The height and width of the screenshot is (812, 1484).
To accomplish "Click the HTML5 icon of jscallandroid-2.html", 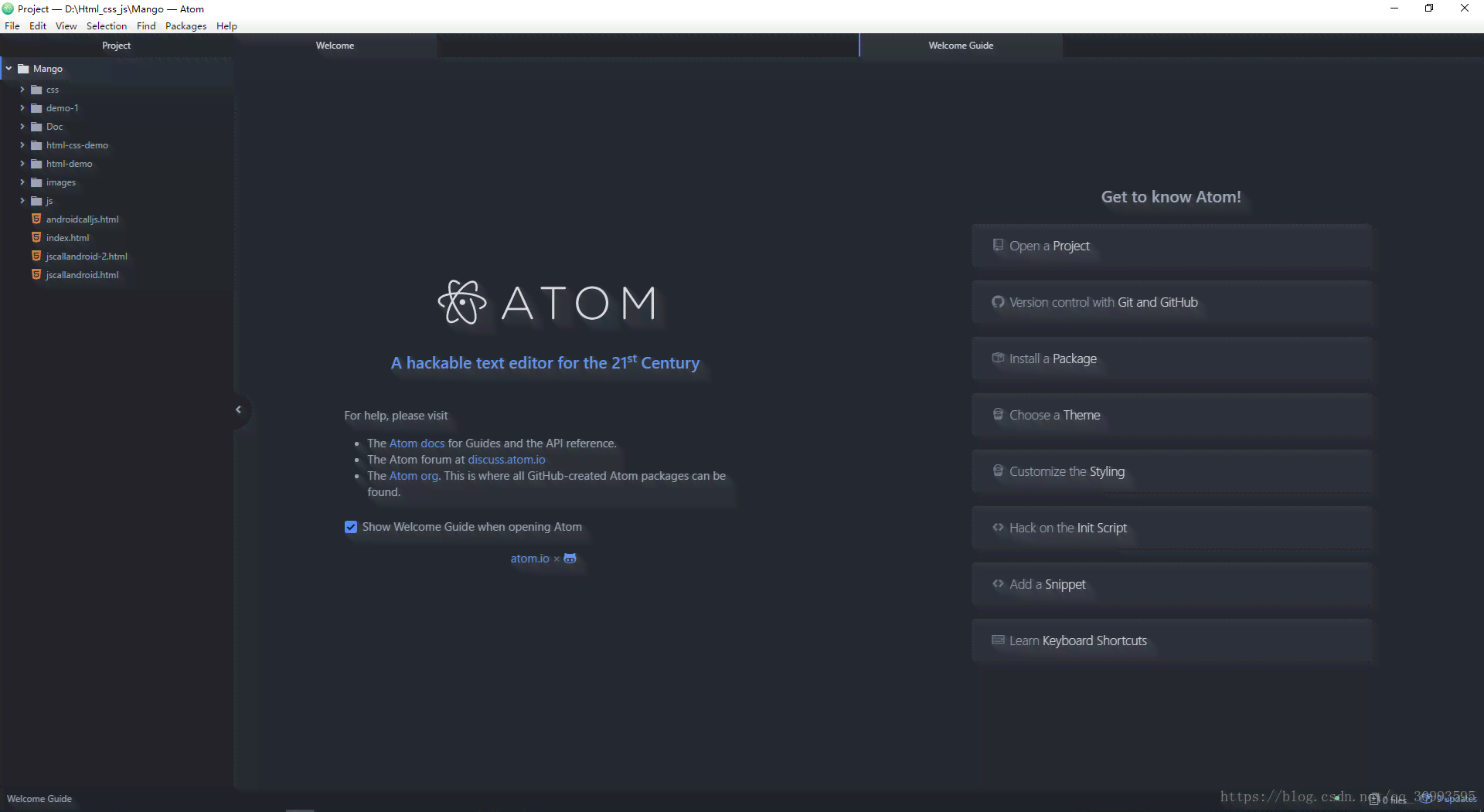I will pos(36,257).
